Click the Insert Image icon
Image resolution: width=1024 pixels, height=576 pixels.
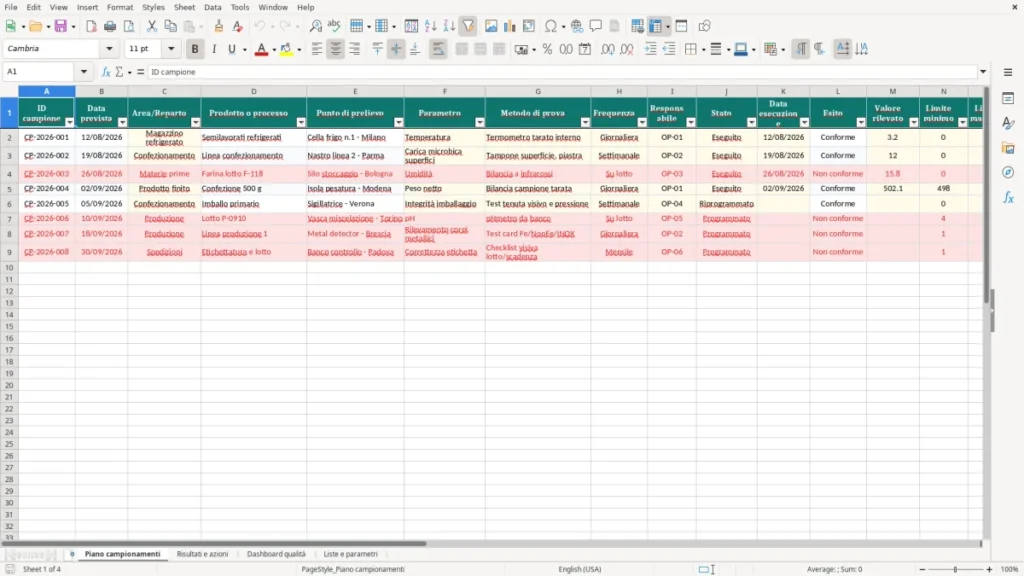coord(491,26)
